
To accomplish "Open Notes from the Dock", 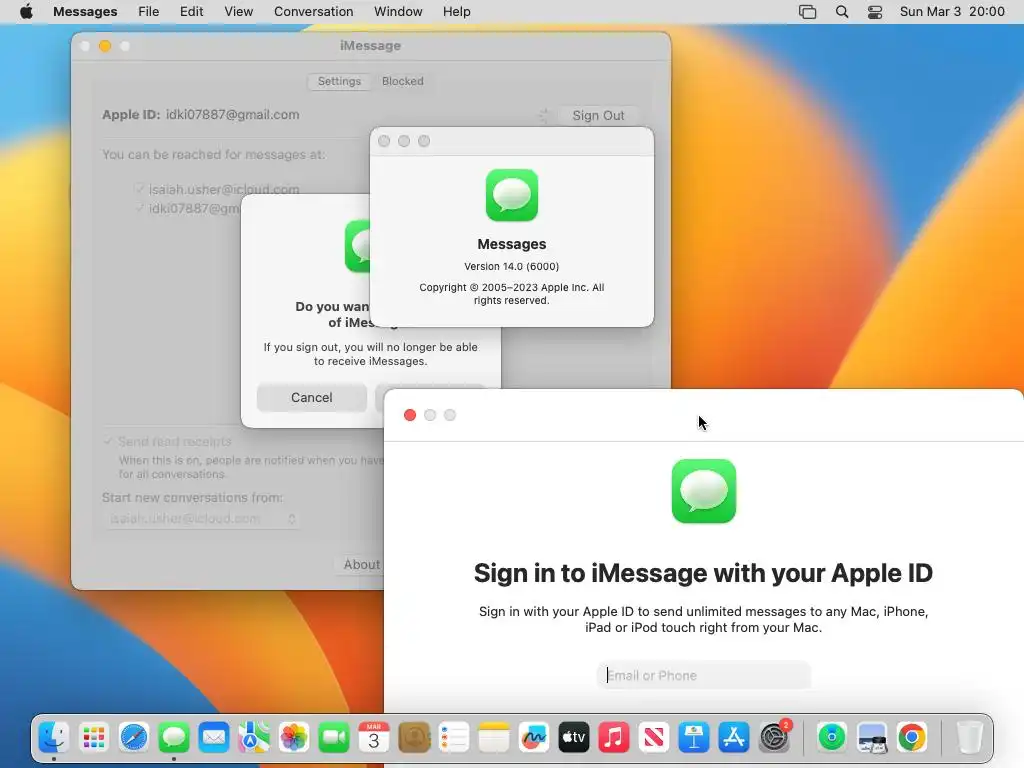I will 494,737.
